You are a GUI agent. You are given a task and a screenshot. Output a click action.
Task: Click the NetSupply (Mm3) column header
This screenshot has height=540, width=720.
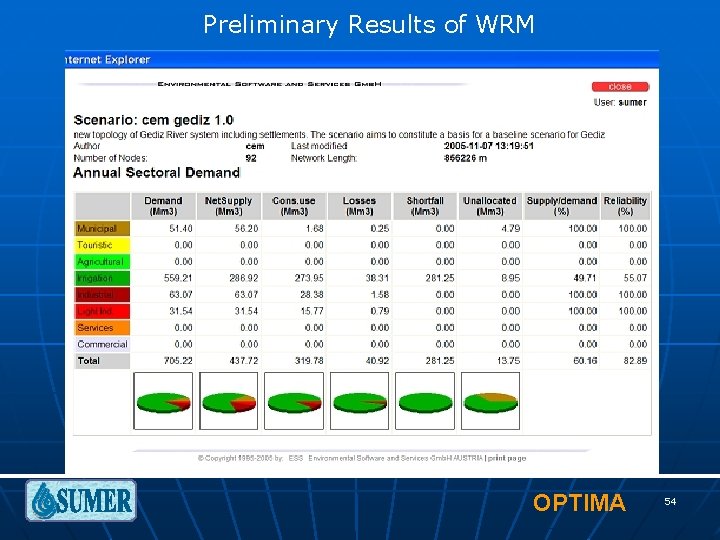pos(229,206)
